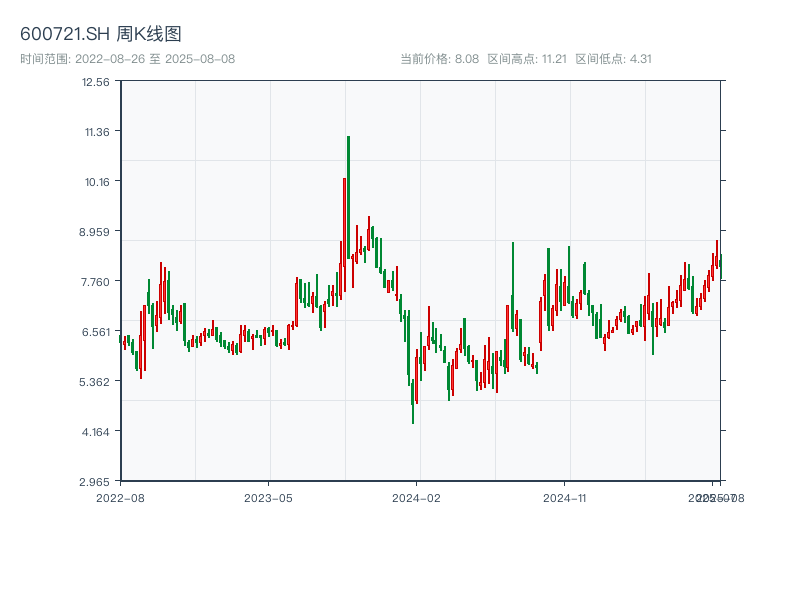Click the 600721.SH 周K线图 chart title
This screenshot has width=800, height=600.
pos(101,35)
